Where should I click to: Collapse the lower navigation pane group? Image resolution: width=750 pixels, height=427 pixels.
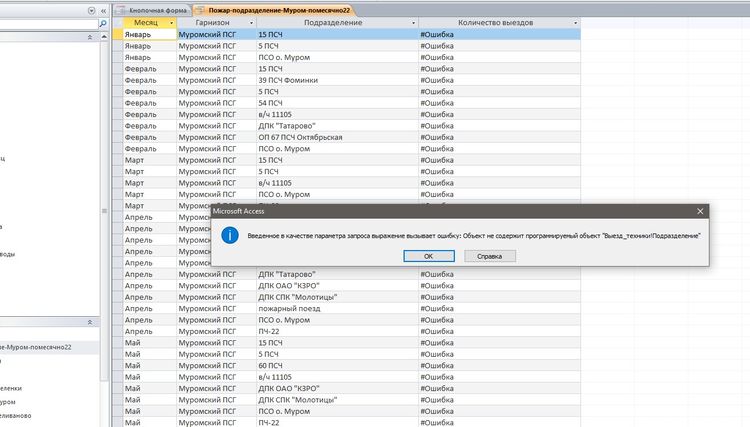click(91, 322)
